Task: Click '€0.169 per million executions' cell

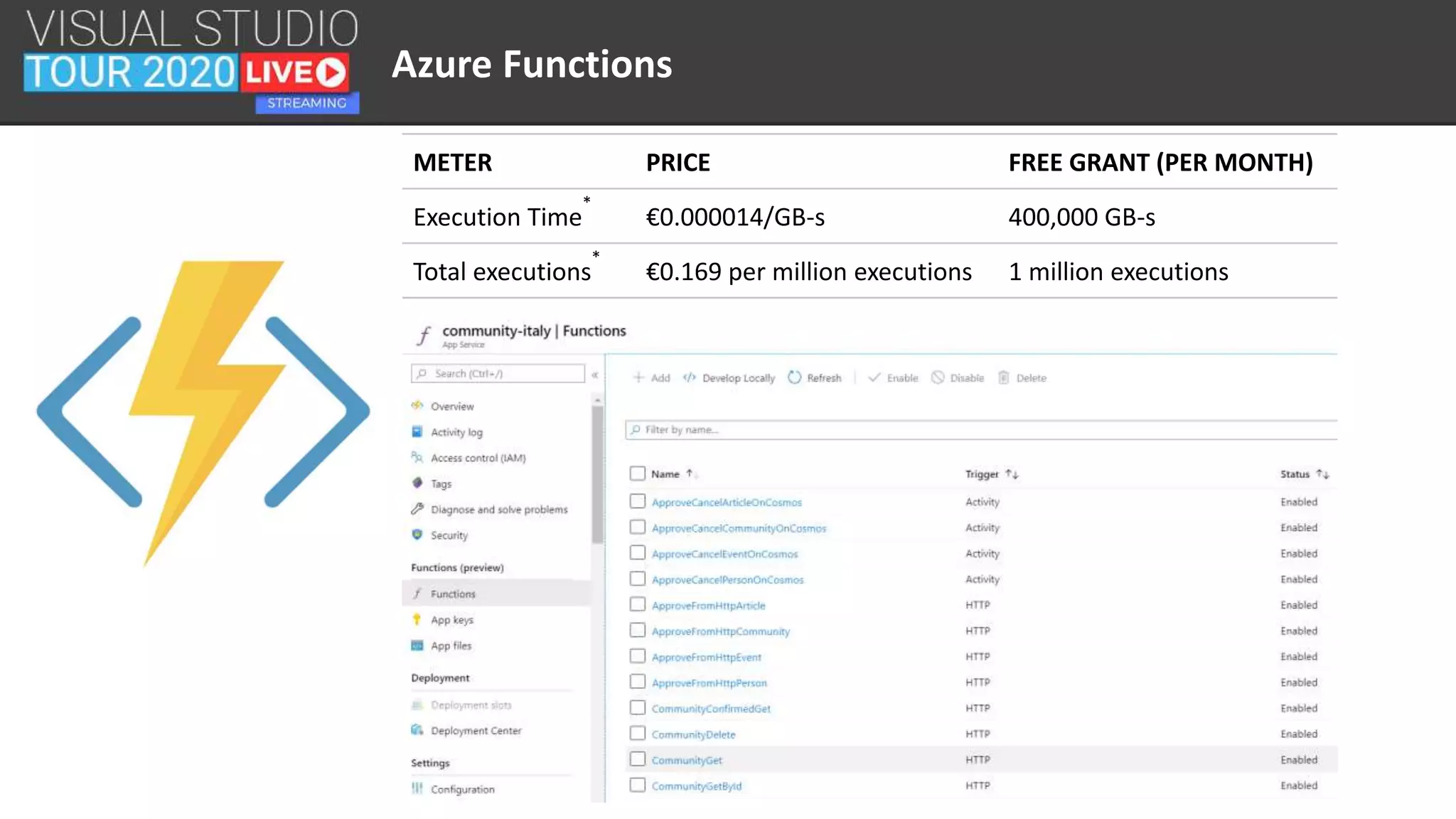Action: 808,272
